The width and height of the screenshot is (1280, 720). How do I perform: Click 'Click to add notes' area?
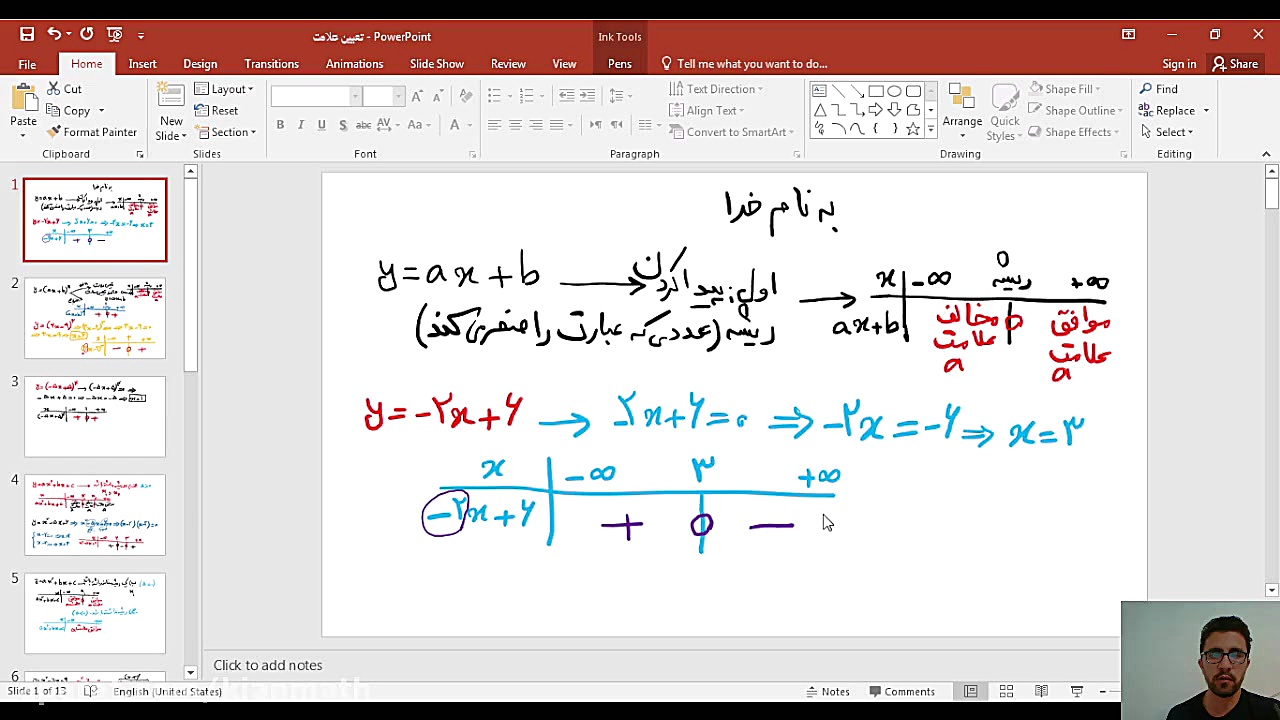coord(268,665)
